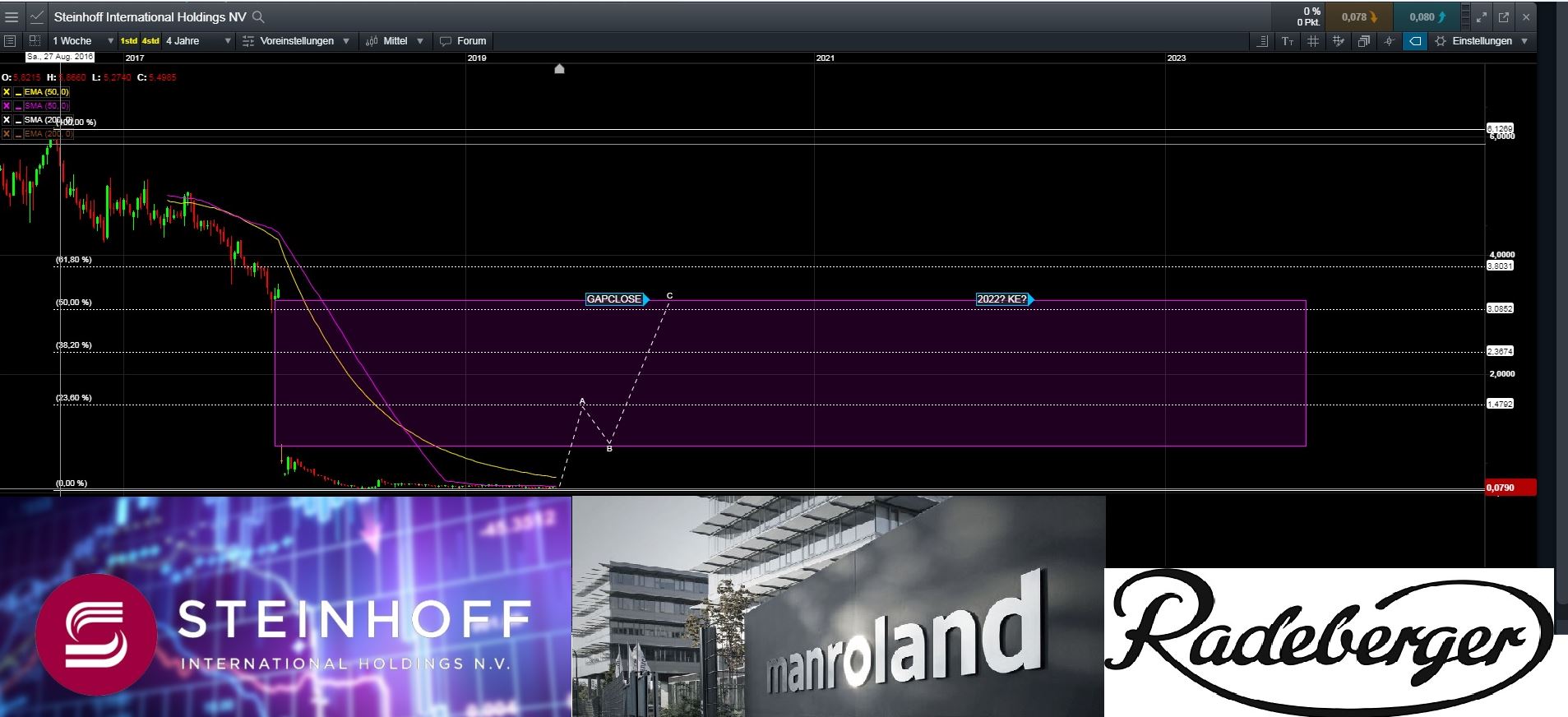Click the Einstellungen label
Viewport: 1568px width, 717px height.
1482,41
